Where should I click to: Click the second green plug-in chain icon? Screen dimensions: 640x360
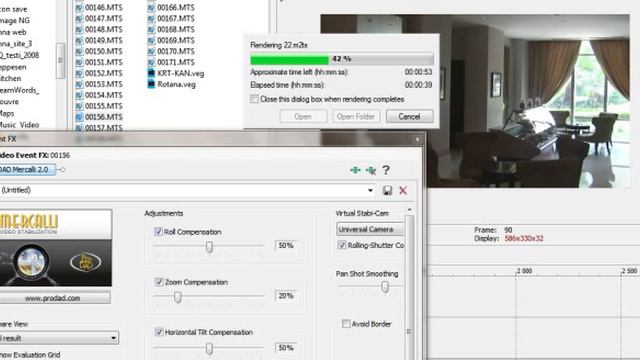[x=371, y=170]
